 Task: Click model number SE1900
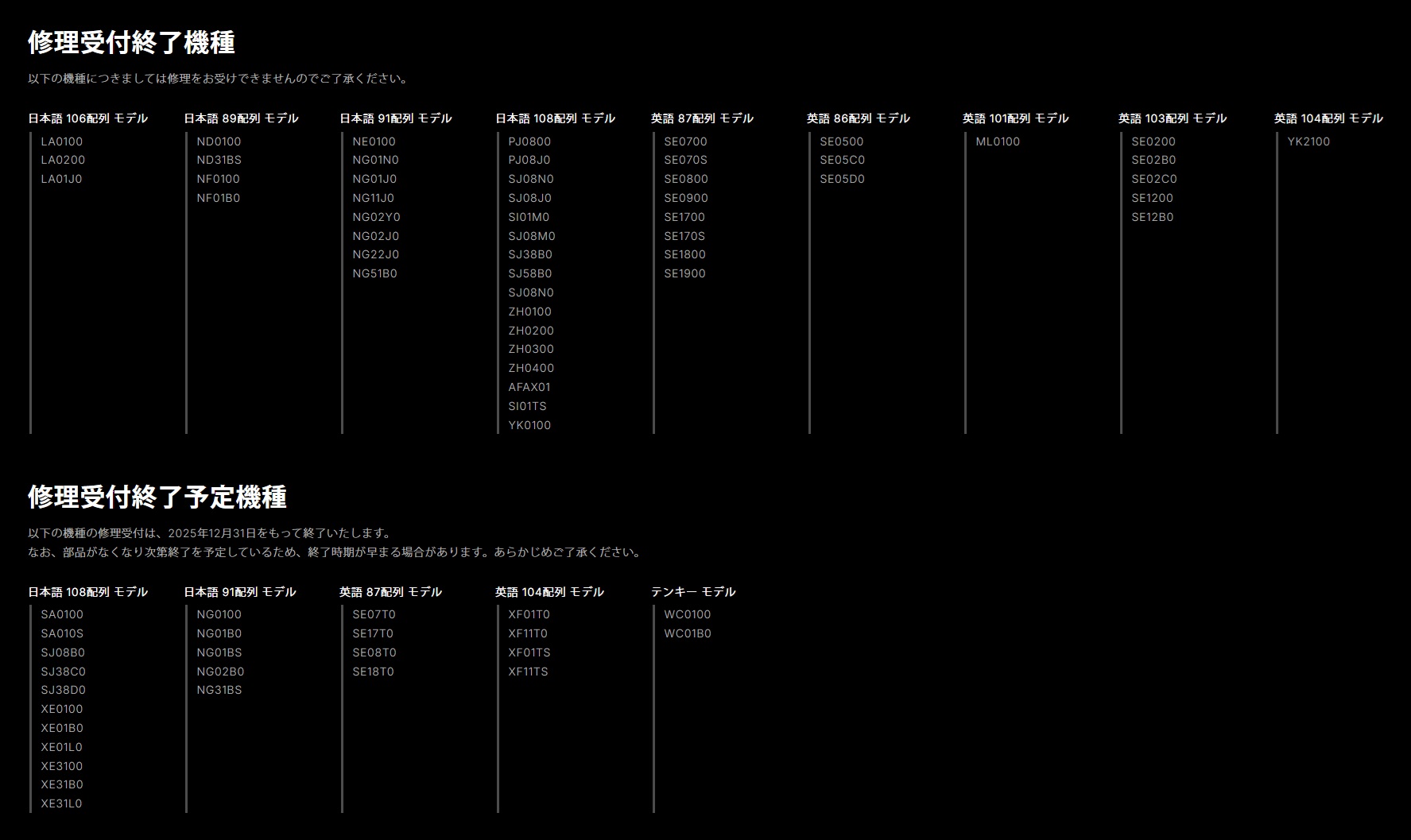pos(684,273)
